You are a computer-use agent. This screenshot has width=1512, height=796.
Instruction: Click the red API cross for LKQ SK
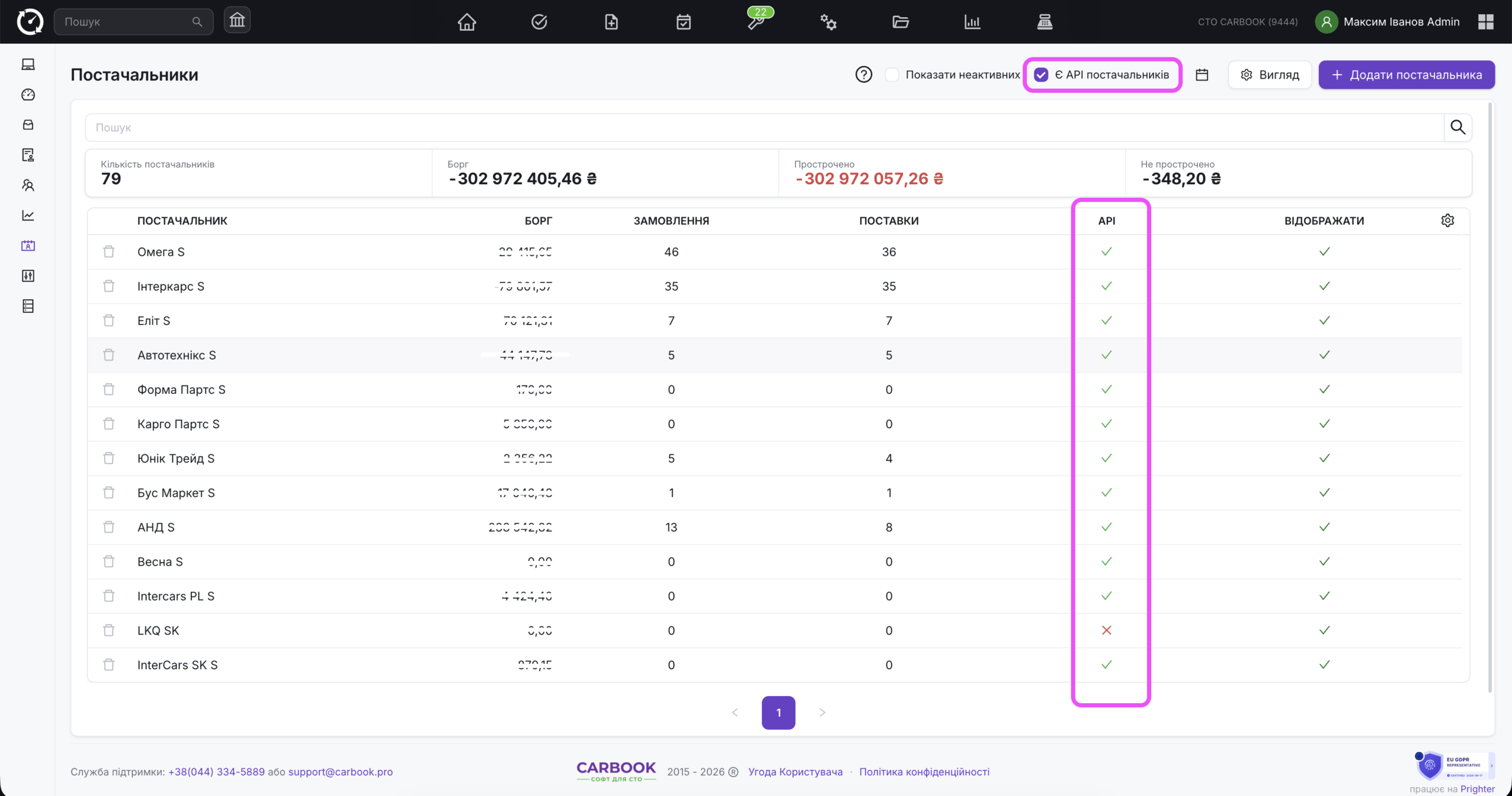[1107, 630]
